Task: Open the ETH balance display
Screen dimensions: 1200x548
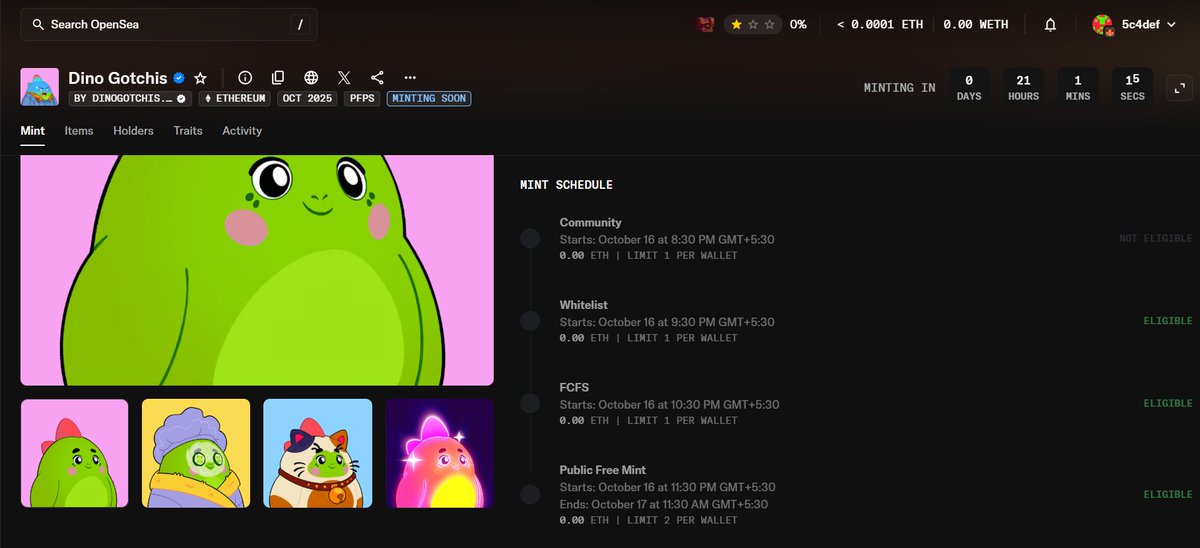Action: pos(880,24)
